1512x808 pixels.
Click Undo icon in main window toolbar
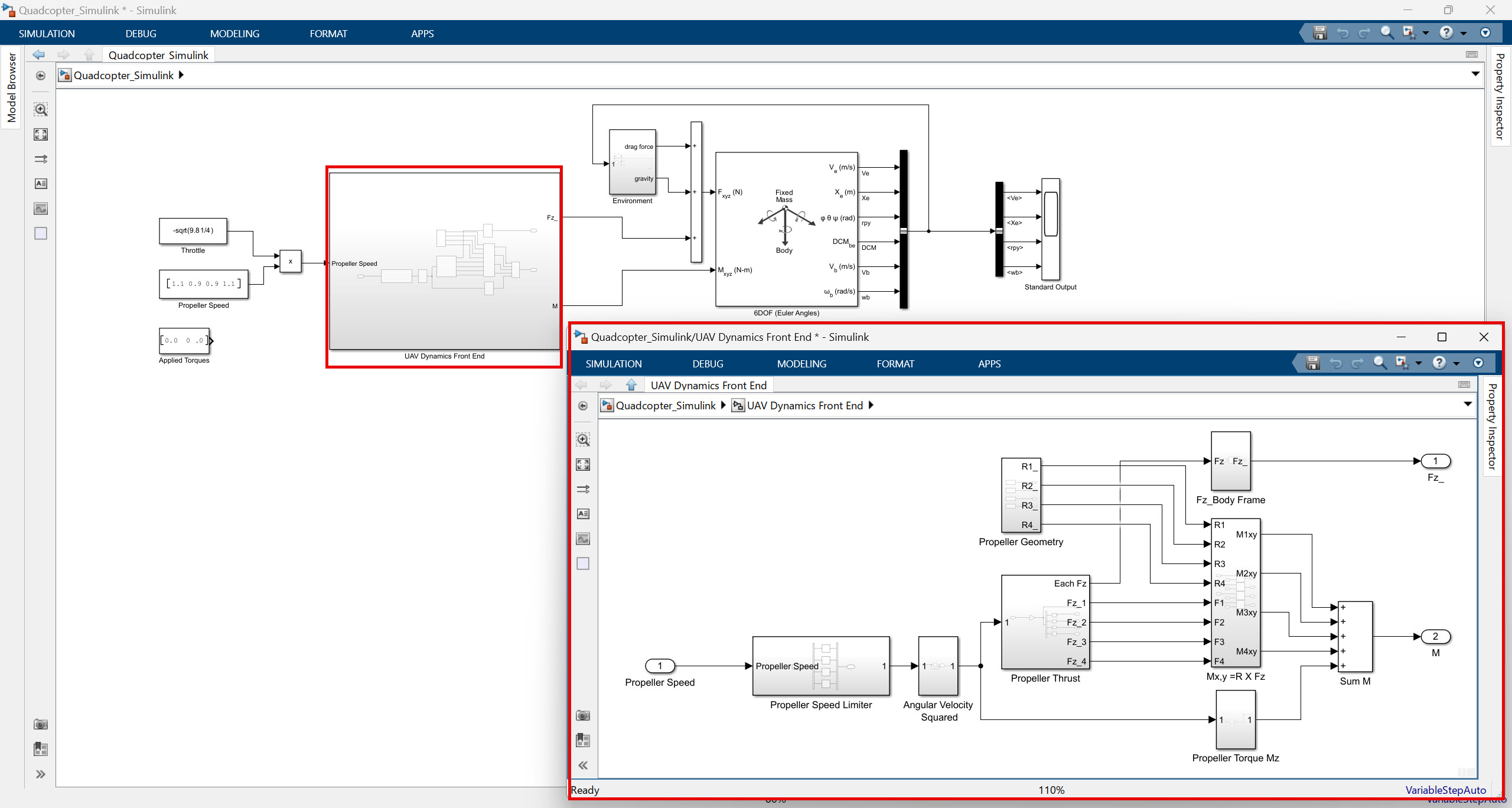coord(1342,33)
